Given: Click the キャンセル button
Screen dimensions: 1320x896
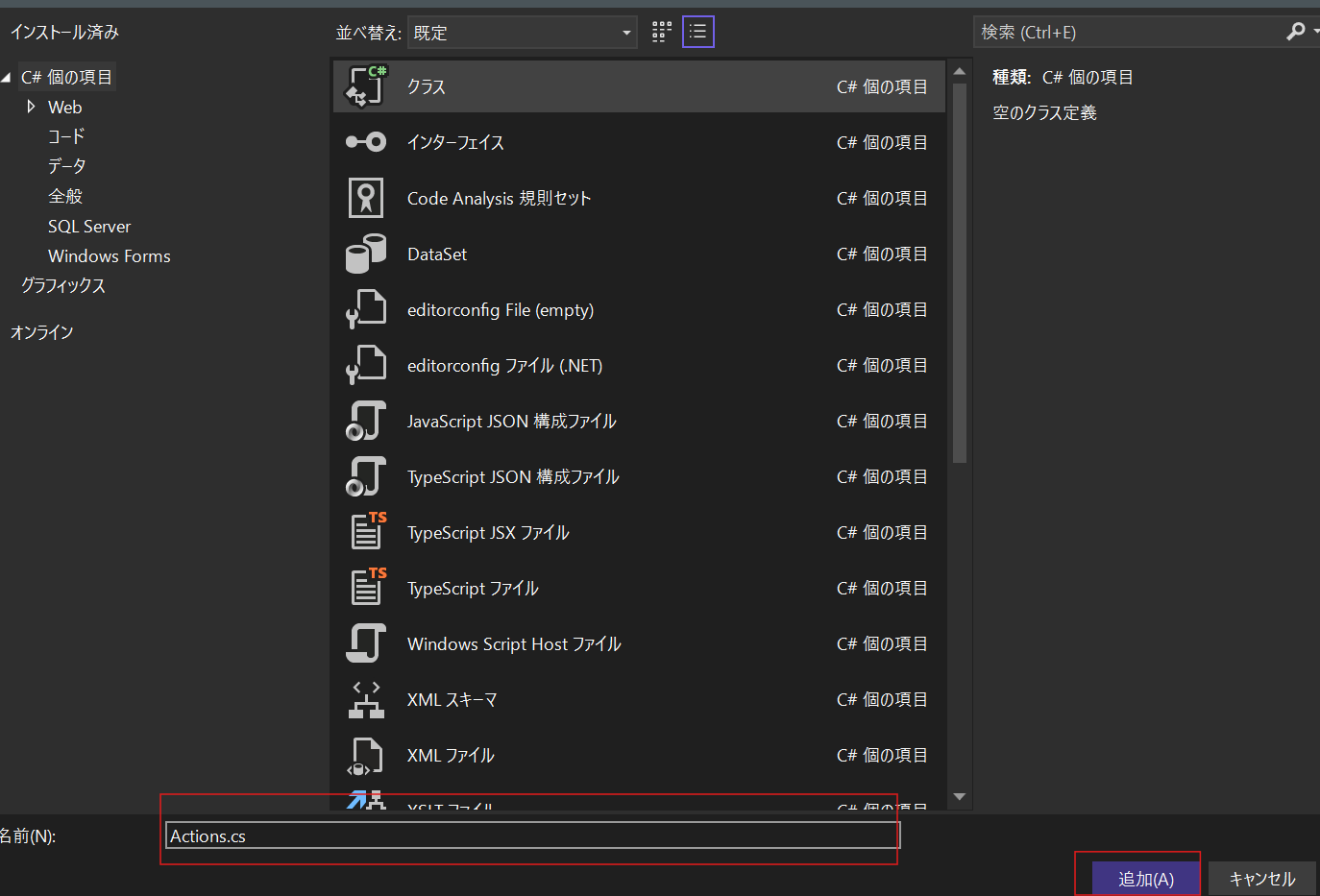Looking at the screenshot, I should coord(1261,879).
